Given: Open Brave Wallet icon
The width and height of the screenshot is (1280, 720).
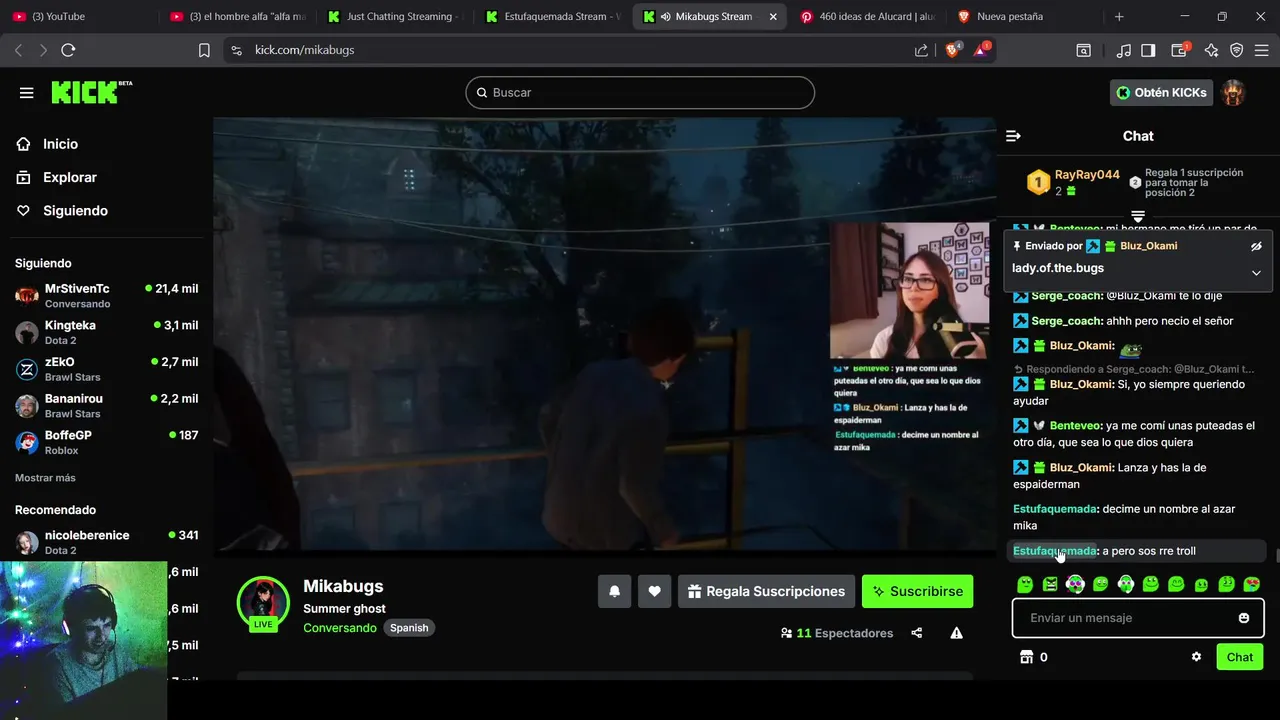Looking at the screenshot, I should click(x=1180, y=50).
